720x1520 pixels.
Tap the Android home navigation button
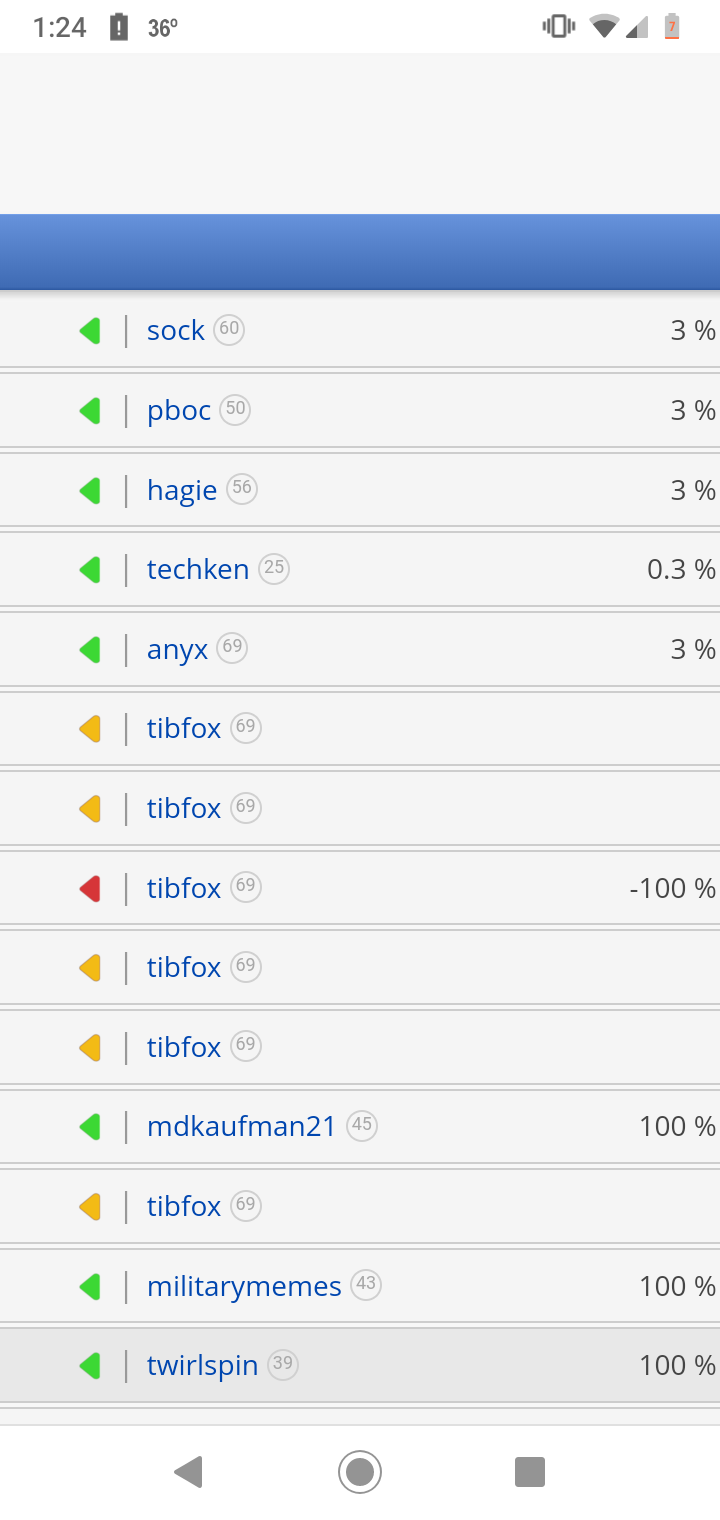click(x=360, y=1472)
